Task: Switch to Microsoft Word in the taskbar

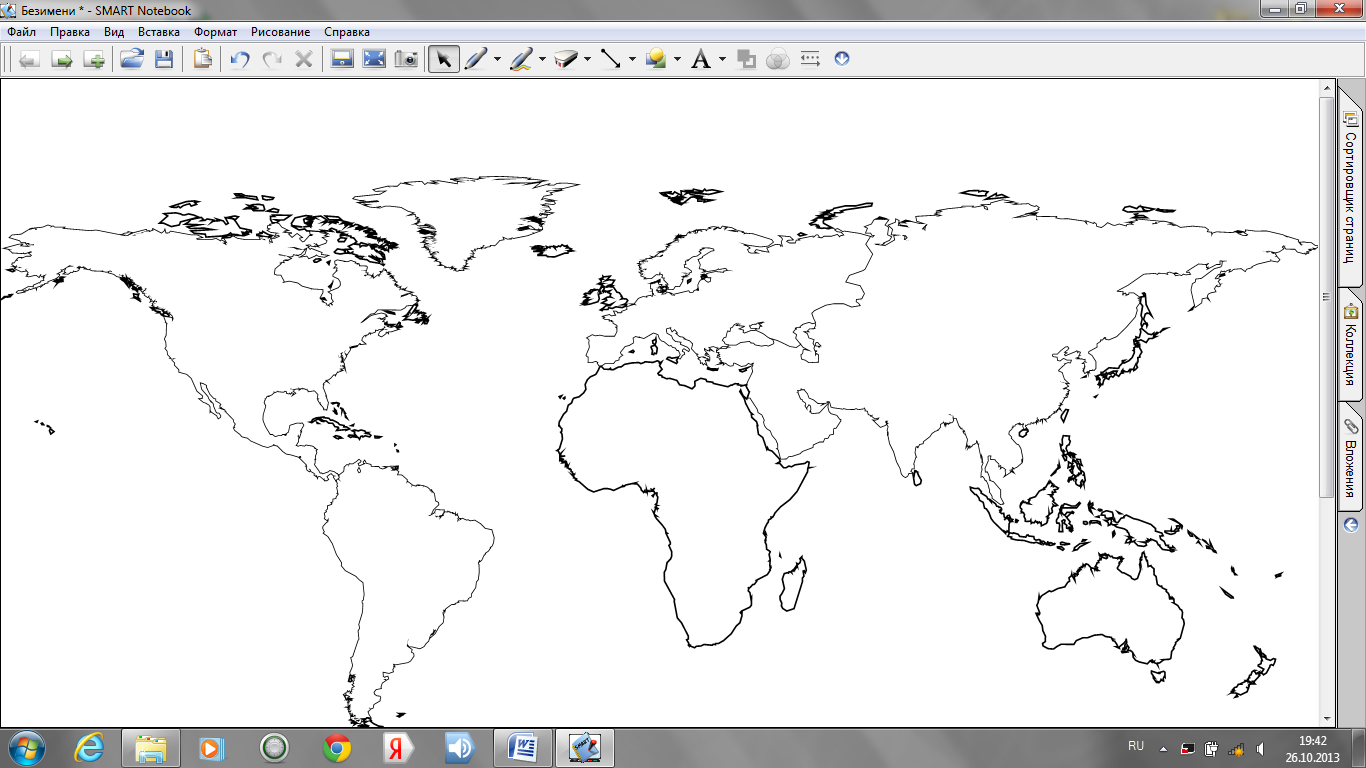Action: coord(522,748)
